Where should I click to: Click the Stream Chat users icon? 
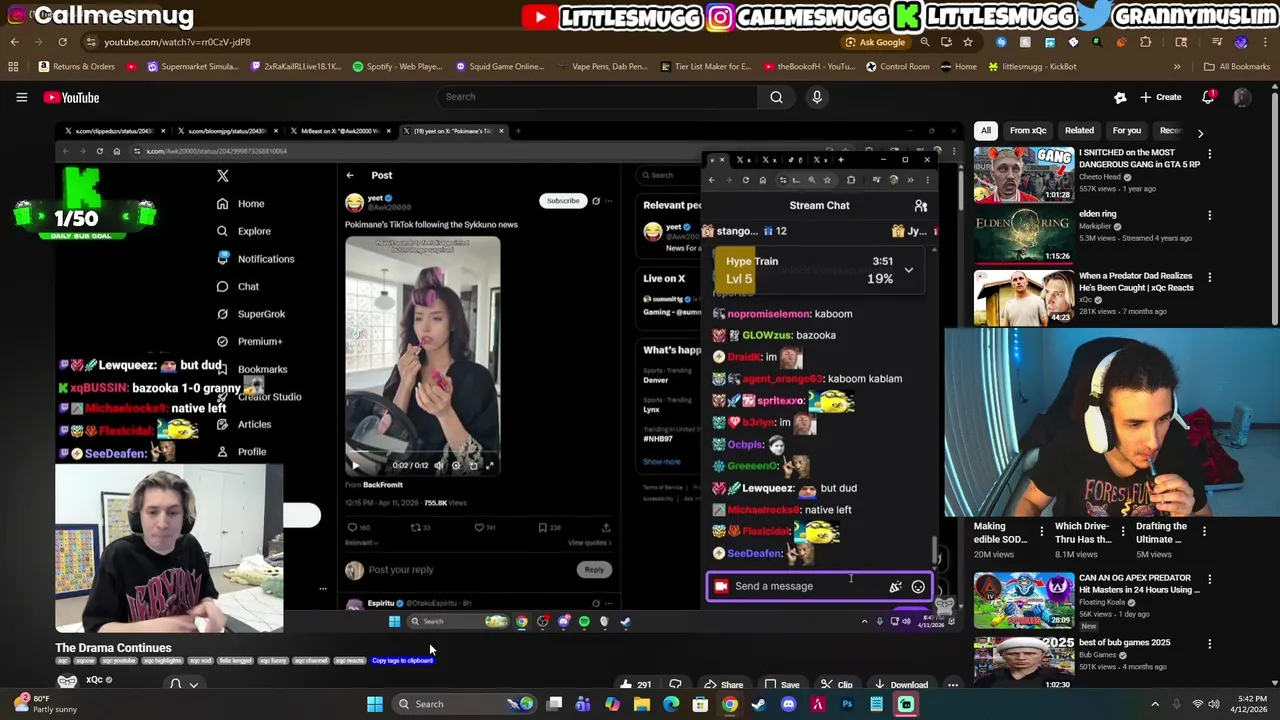[x=921, y=206]
